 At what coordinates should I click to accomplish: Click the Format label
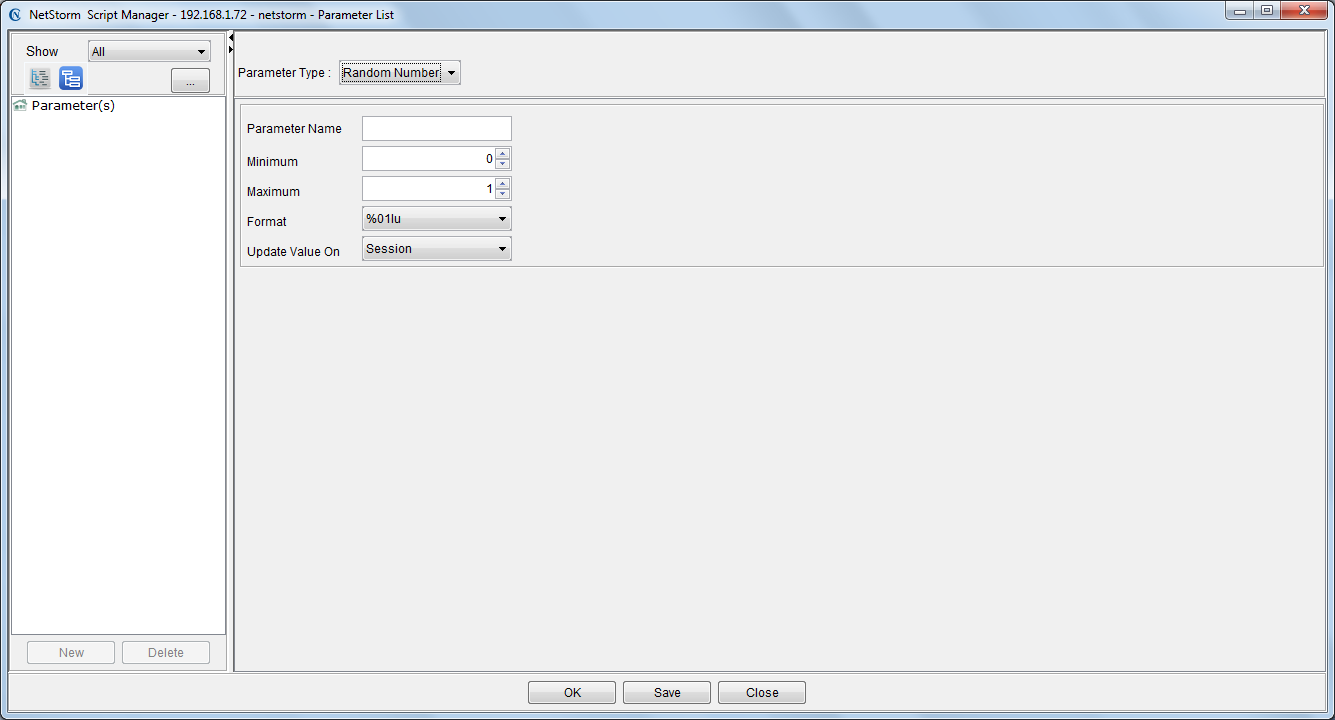[267, 222]
